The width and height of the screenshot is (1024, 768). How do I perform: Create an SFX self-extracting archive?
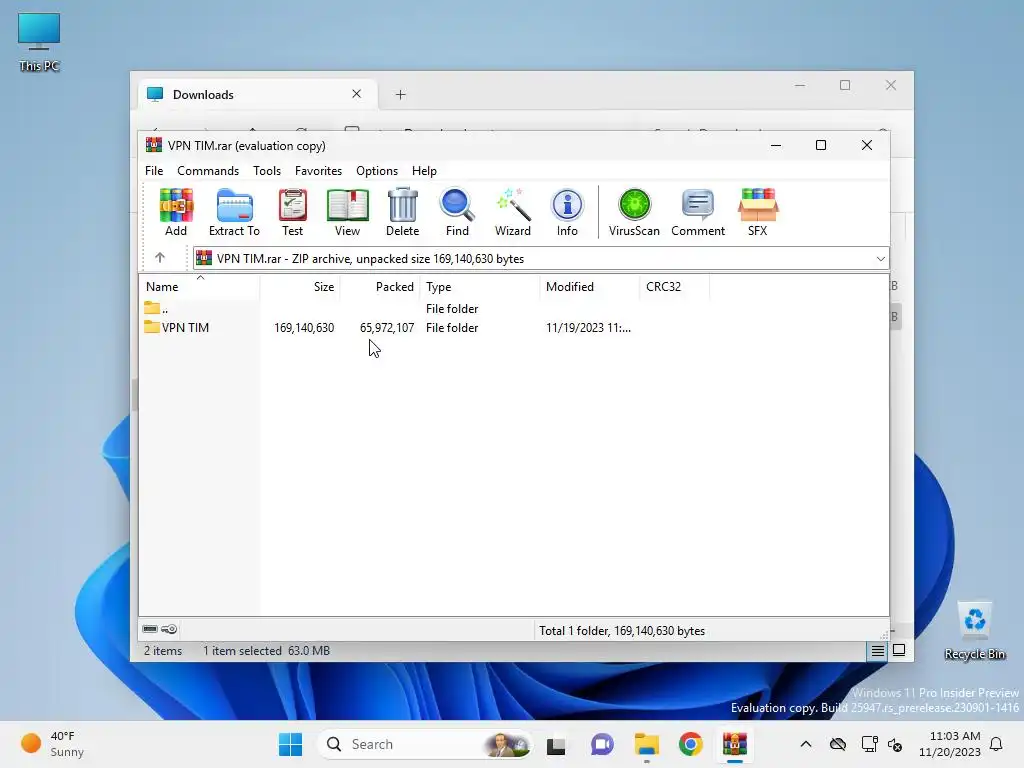(x=758, y=212)
